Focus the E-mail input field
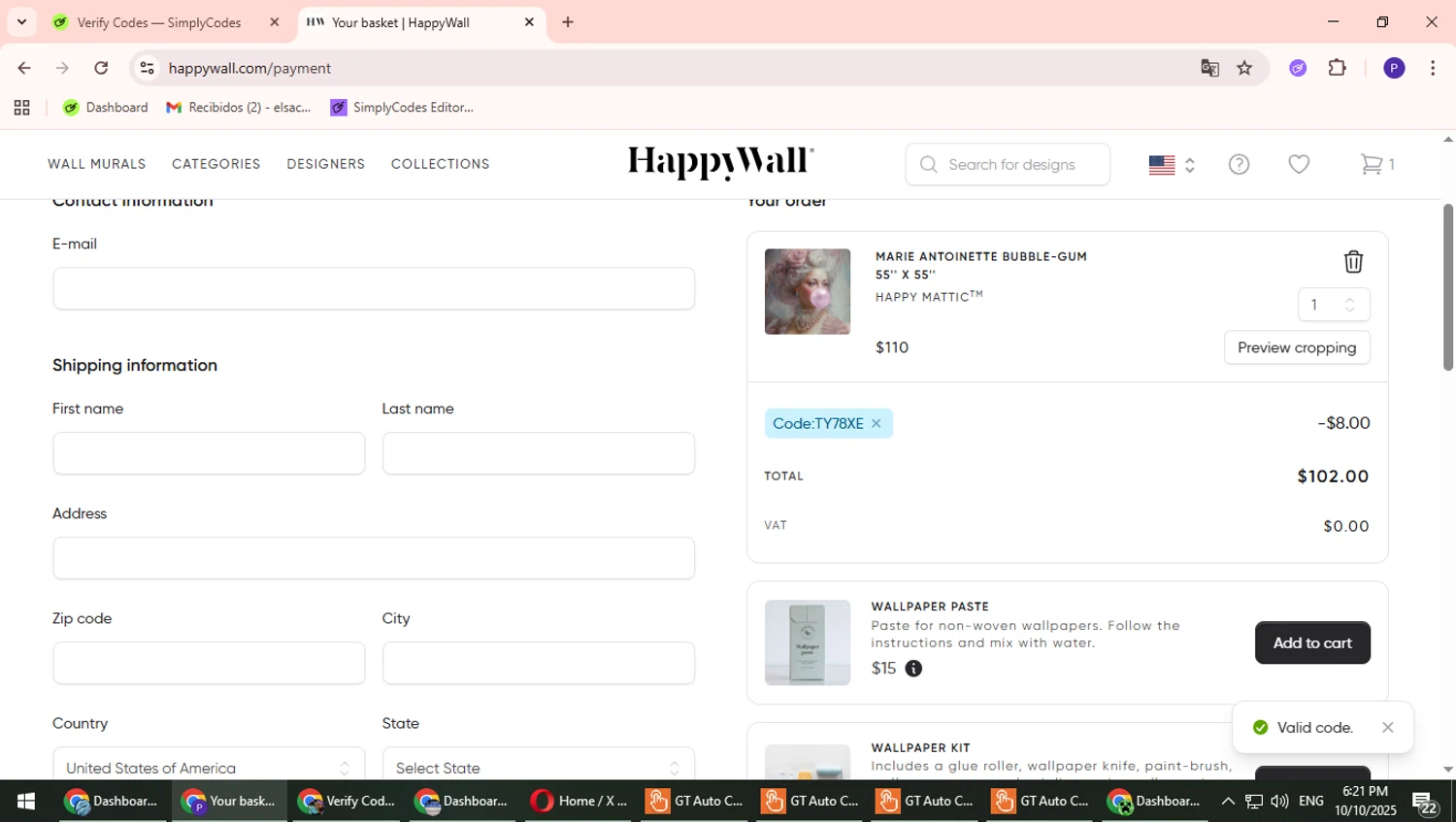This screenshot has height=822, width=1456. [x=374, y=288]
